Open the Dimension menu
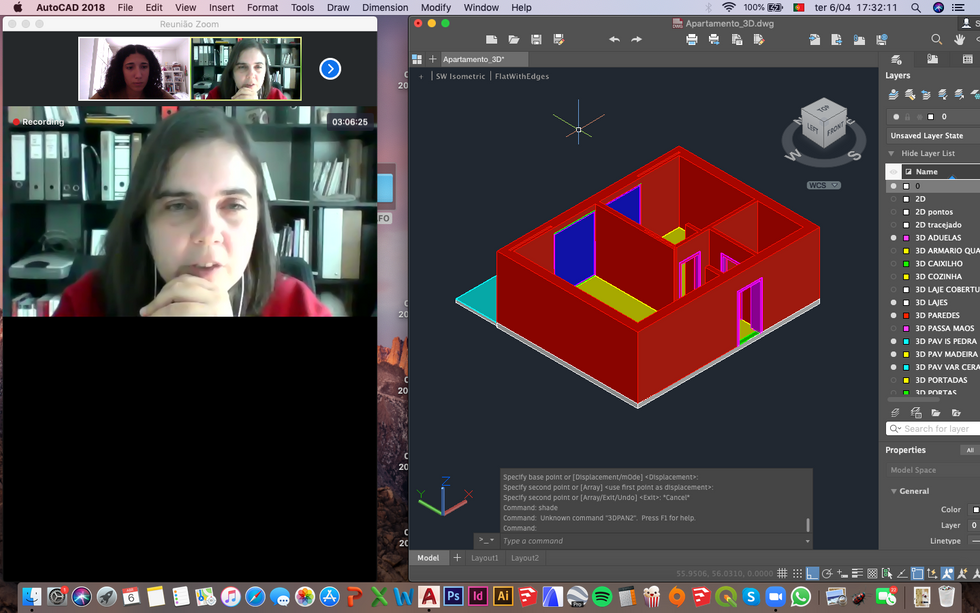 click(x=385, y=7)
